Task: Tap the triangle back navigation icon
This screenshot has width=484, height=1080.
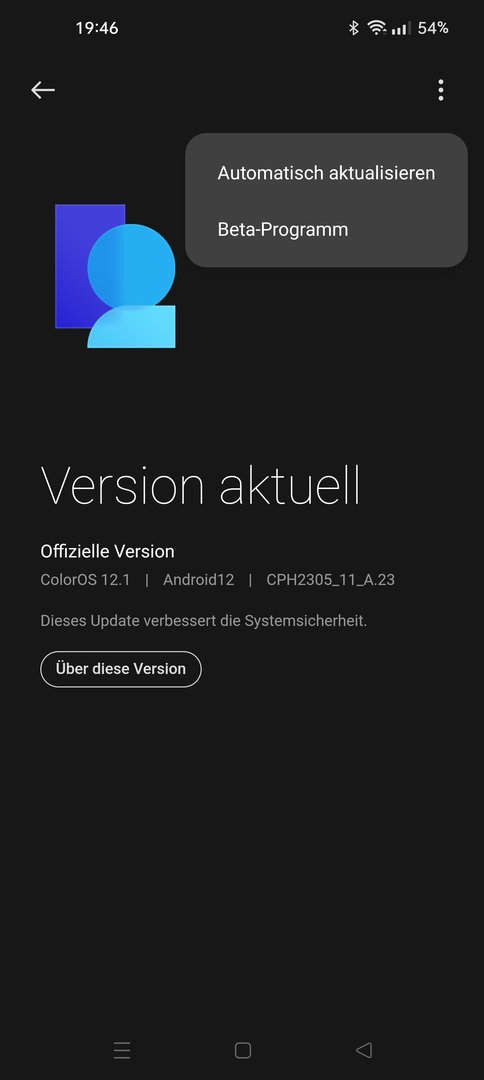Action: pos(364,1050)
